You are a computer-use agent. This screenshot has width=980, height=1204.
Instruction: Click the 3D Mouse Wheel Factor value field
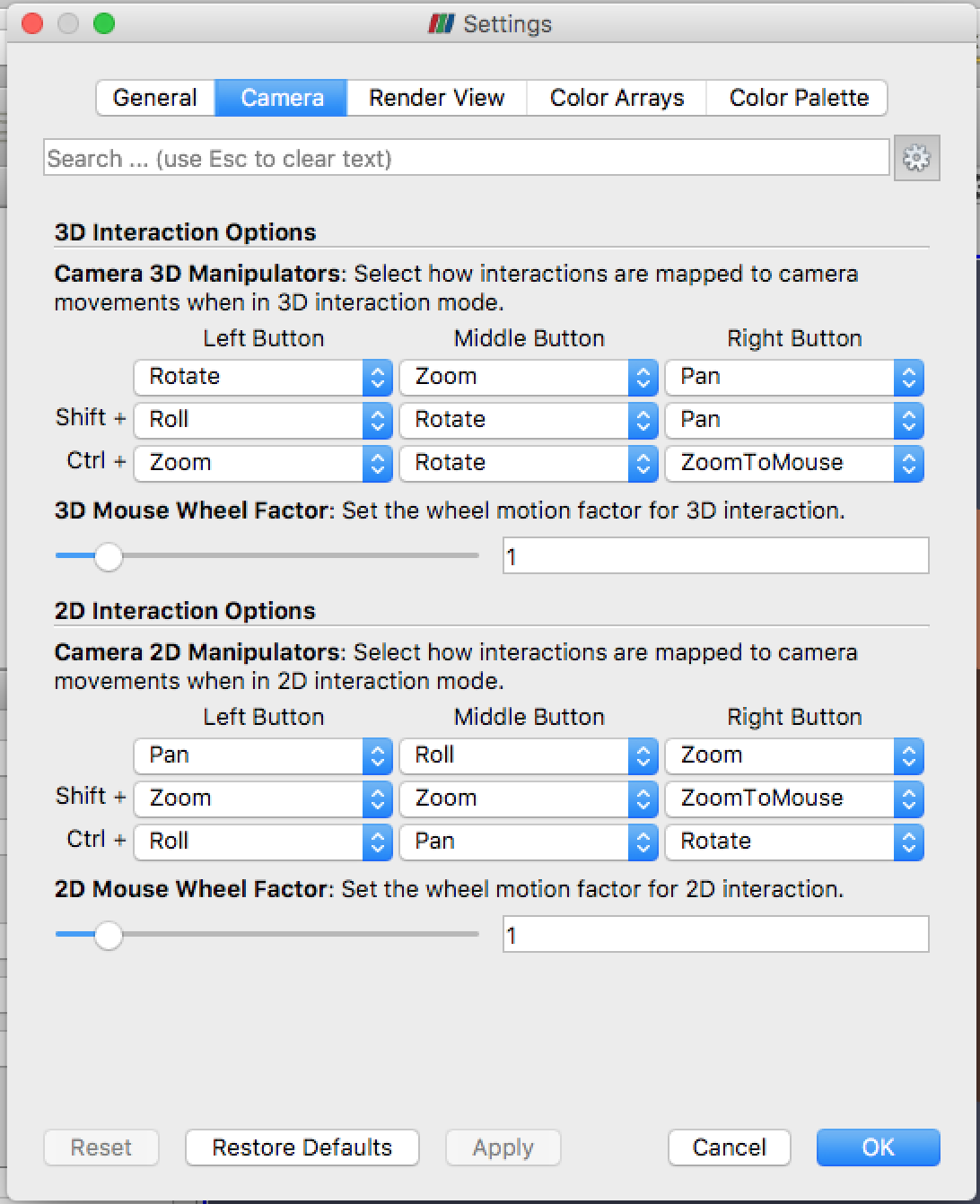pos(714,556)
